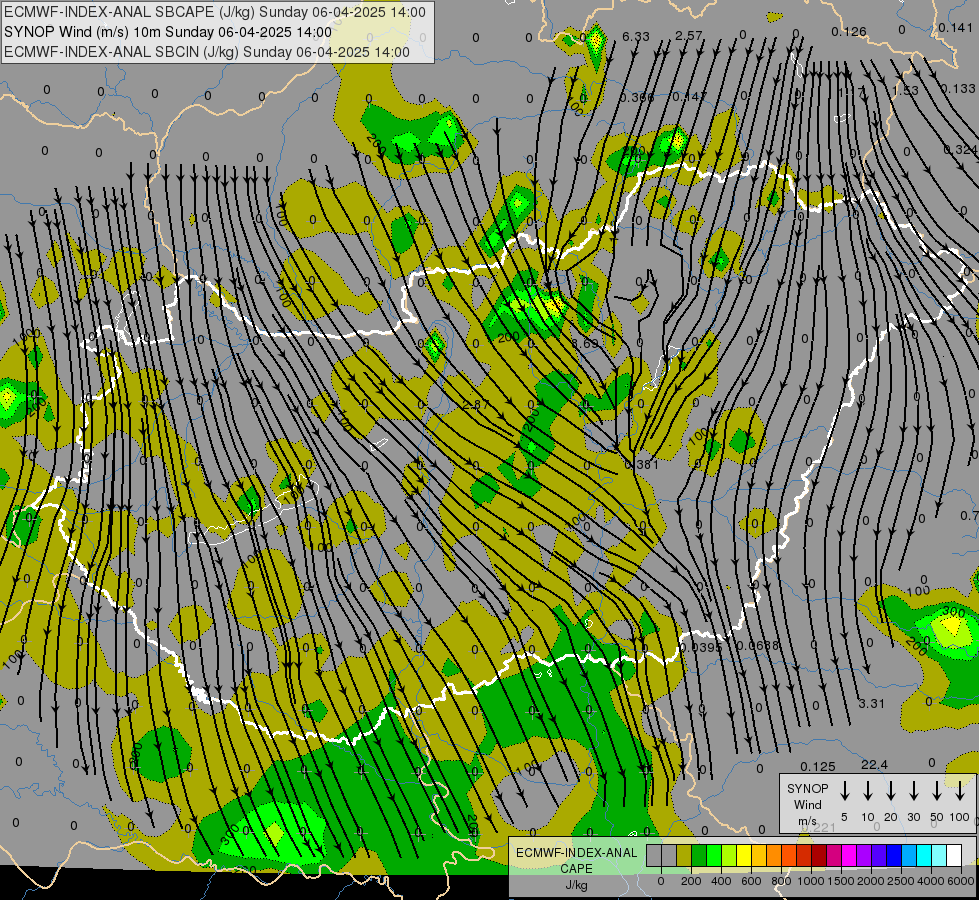Click the 0.0638 station value
Screen dimensions: 979x900
click(x=758, y=646)
